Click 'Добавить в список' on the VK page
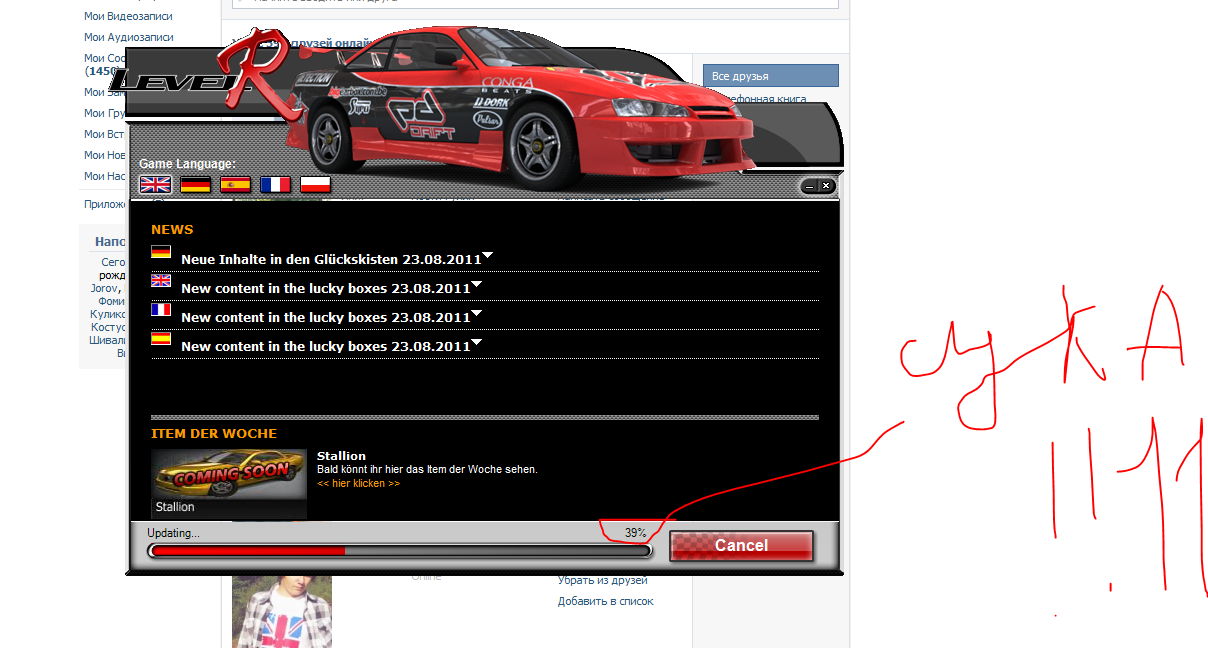The width and height of the screenshot is (1208, 648). click(605, 601)
